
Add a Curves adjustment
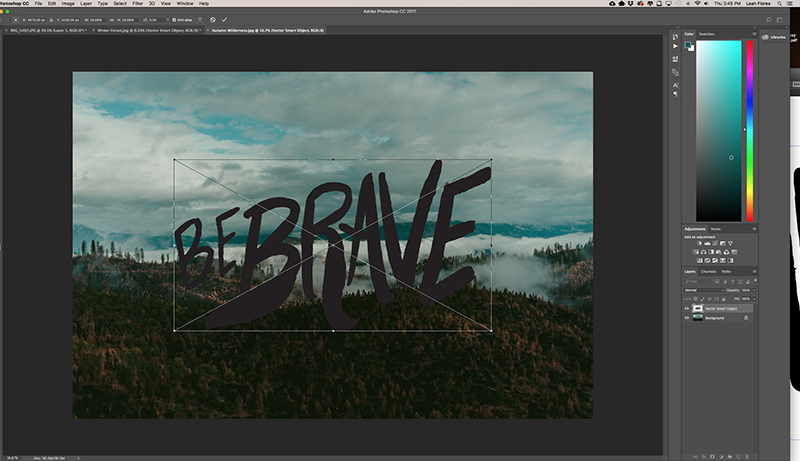pyautogui.click(x=715, y=243)
